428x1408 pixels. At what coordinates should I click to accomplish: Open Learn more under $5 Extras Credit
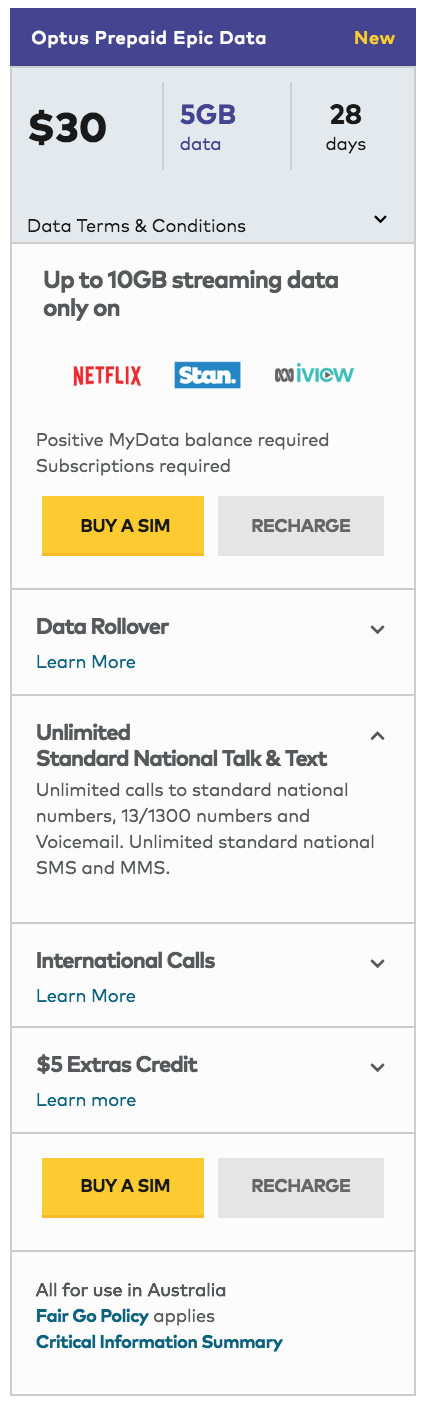coord(86,1100)
